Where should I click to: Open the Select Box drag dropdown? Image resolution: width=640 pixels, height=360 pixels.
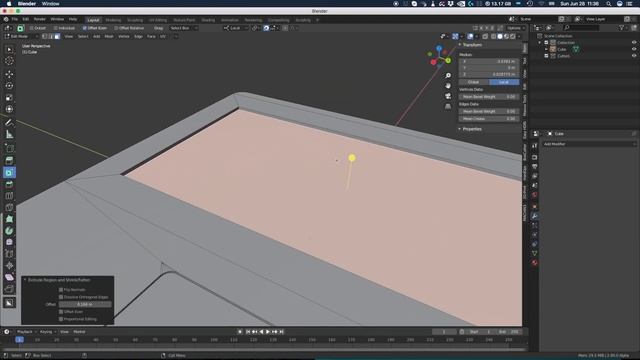coord(183,28)
